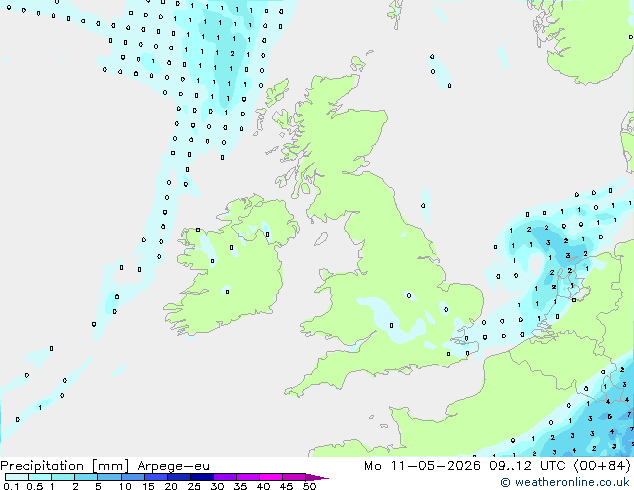634x490 pixels.
Task: Click the 45–50 mm legend swatch
Action: tap(293, 477)
